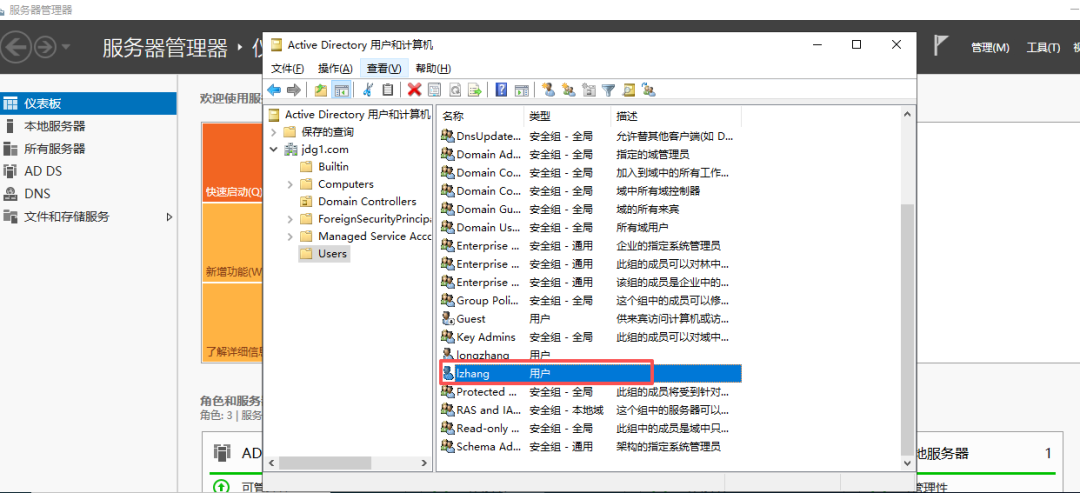The image size is (1080, 493).
Task: Sort the list by the 类型 column header
Action: pos(567,116)
